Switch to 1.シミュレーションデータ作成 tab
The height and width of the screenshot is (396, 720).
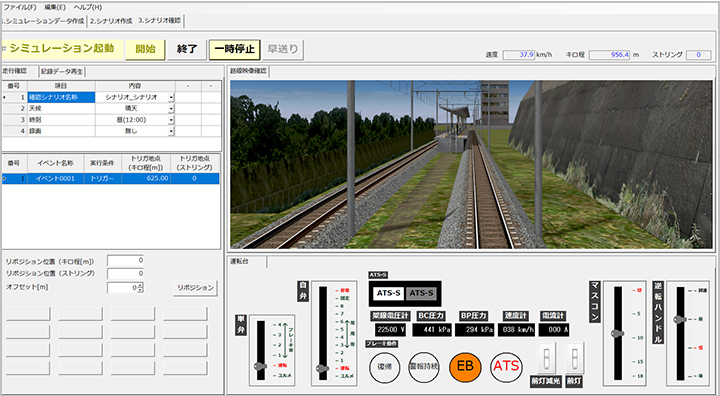(44, 21)
